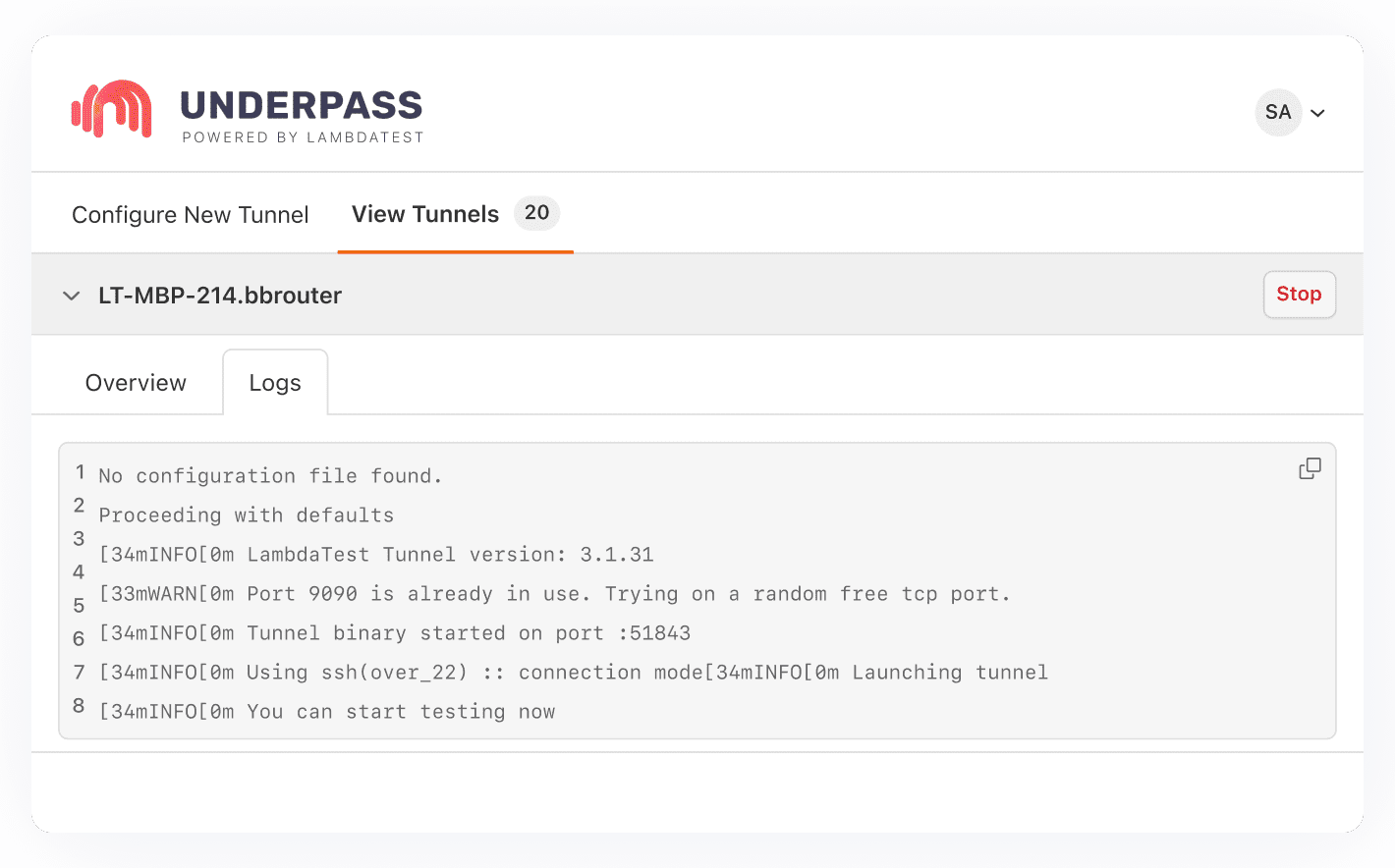The height and width of the screenshot is (868, 1395).
Task: Click the log line showing Tunnel version 3.1.31
Action: 373,554
